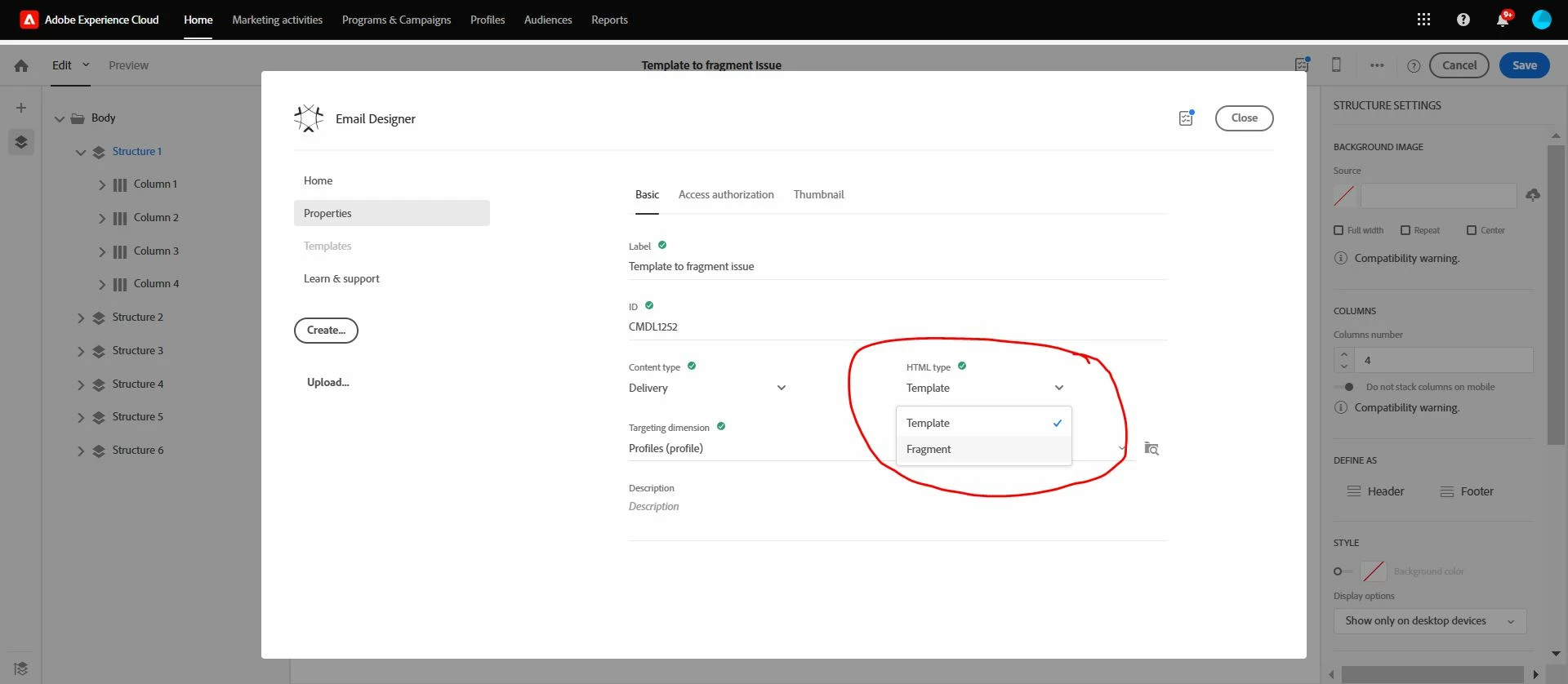Screen dimensions: 1568x684
Task: Select the Header define-as option
Action: pos(1376,491)
